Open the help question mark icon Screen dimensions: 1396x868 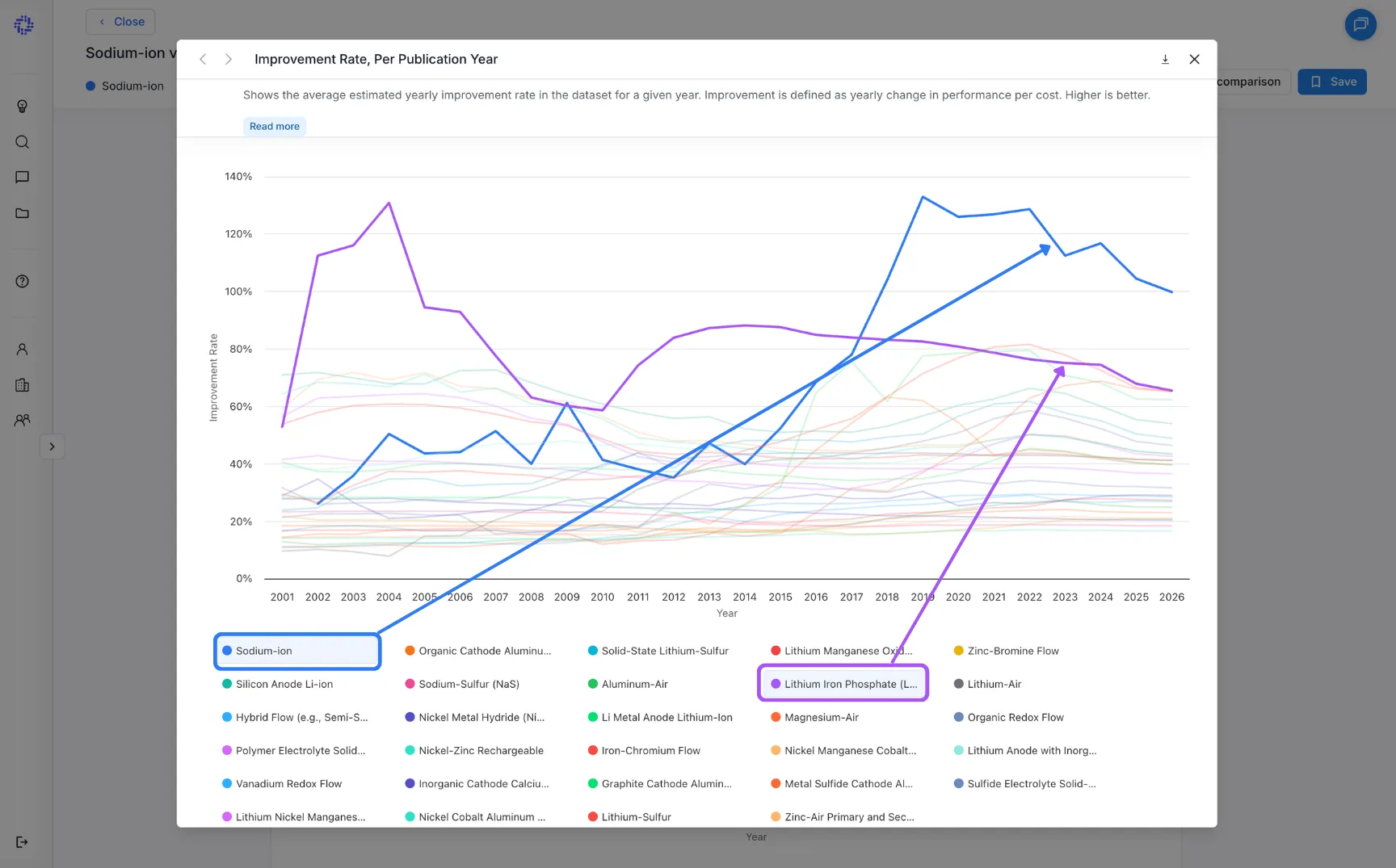tap(23, 281)
